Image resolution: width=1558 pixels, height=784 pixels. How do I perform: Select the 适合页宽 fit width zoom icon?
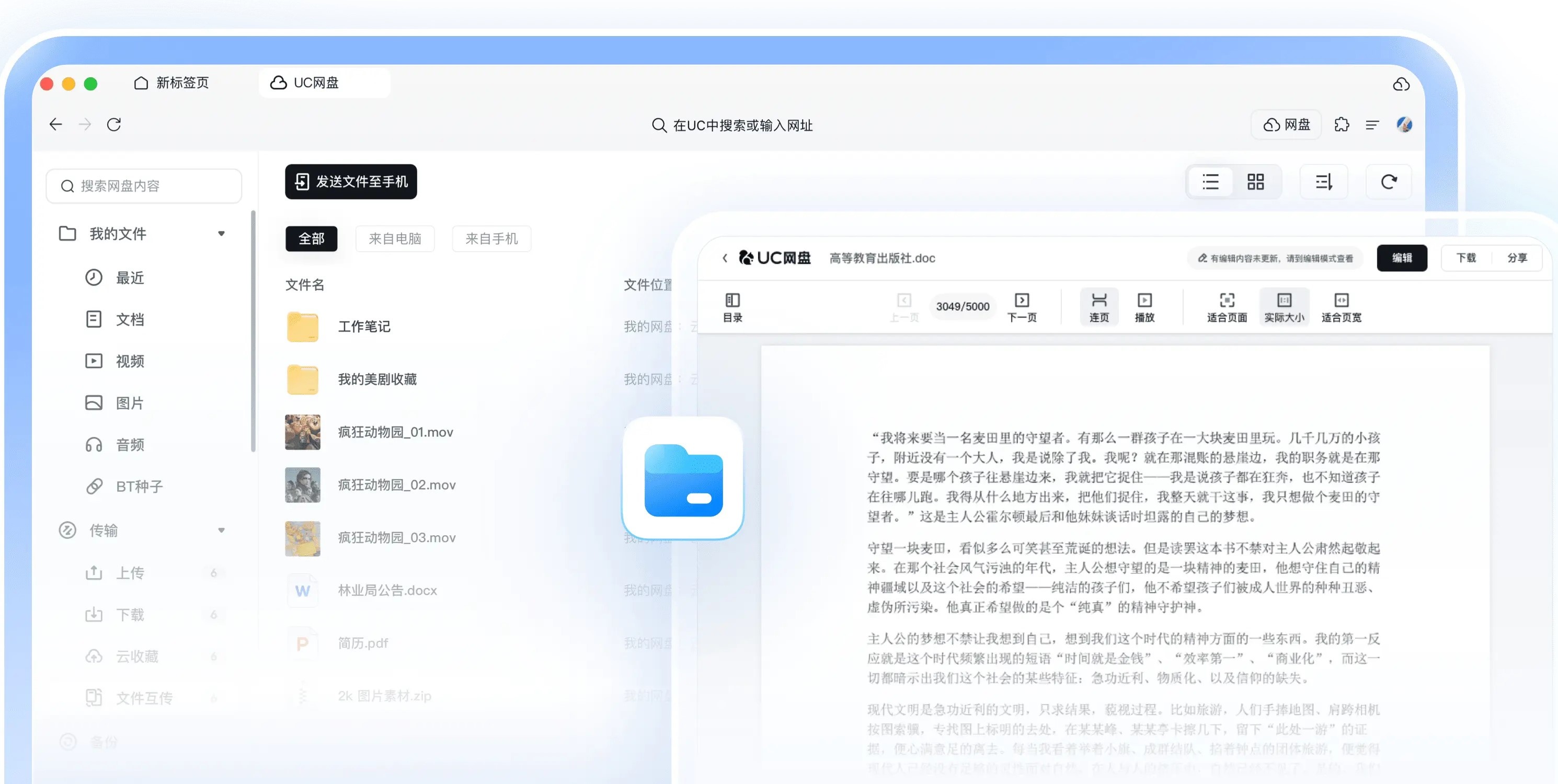[x=1342, y=306]
